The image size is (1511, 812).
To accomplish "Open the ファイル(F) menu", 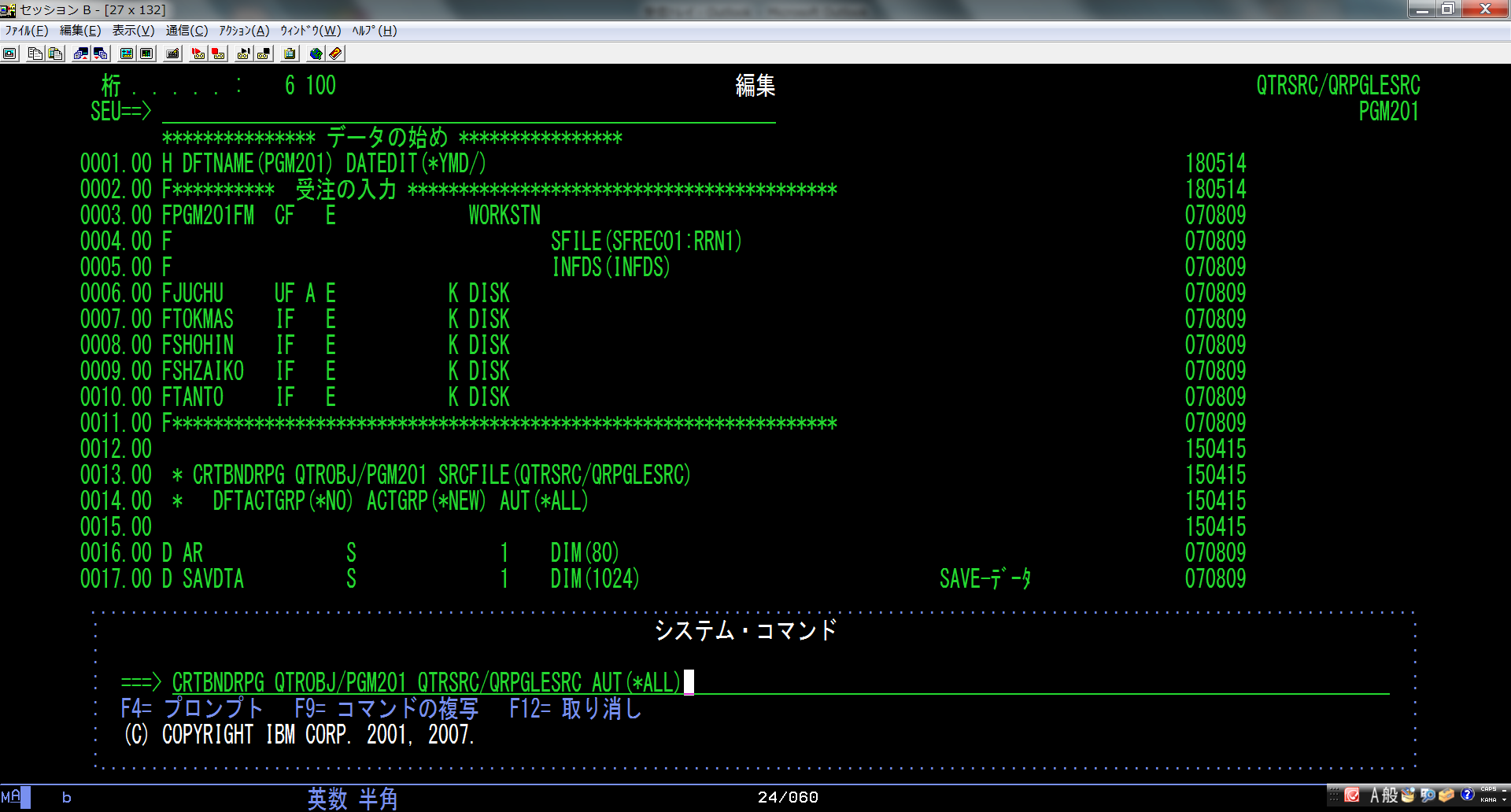I will pyautogui.click(x=27, y=31).
